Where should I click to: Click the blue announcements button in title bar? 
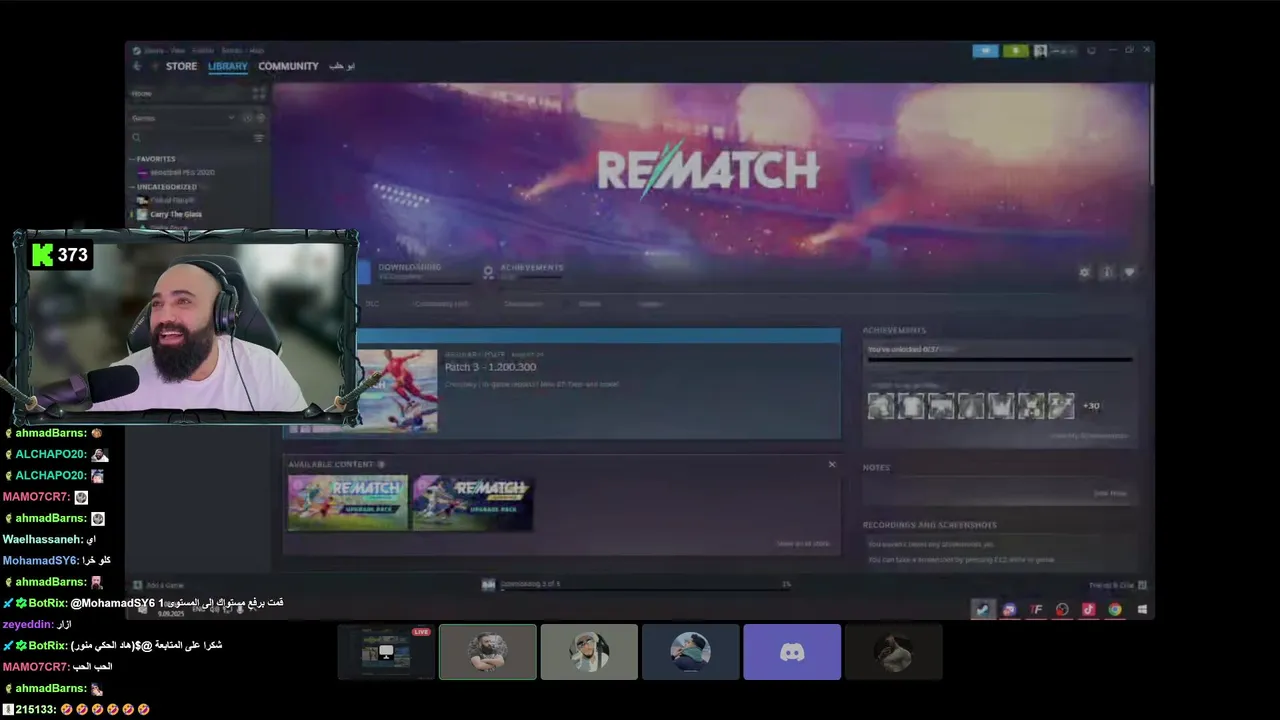pyautogui.click(x=985, y=50)
